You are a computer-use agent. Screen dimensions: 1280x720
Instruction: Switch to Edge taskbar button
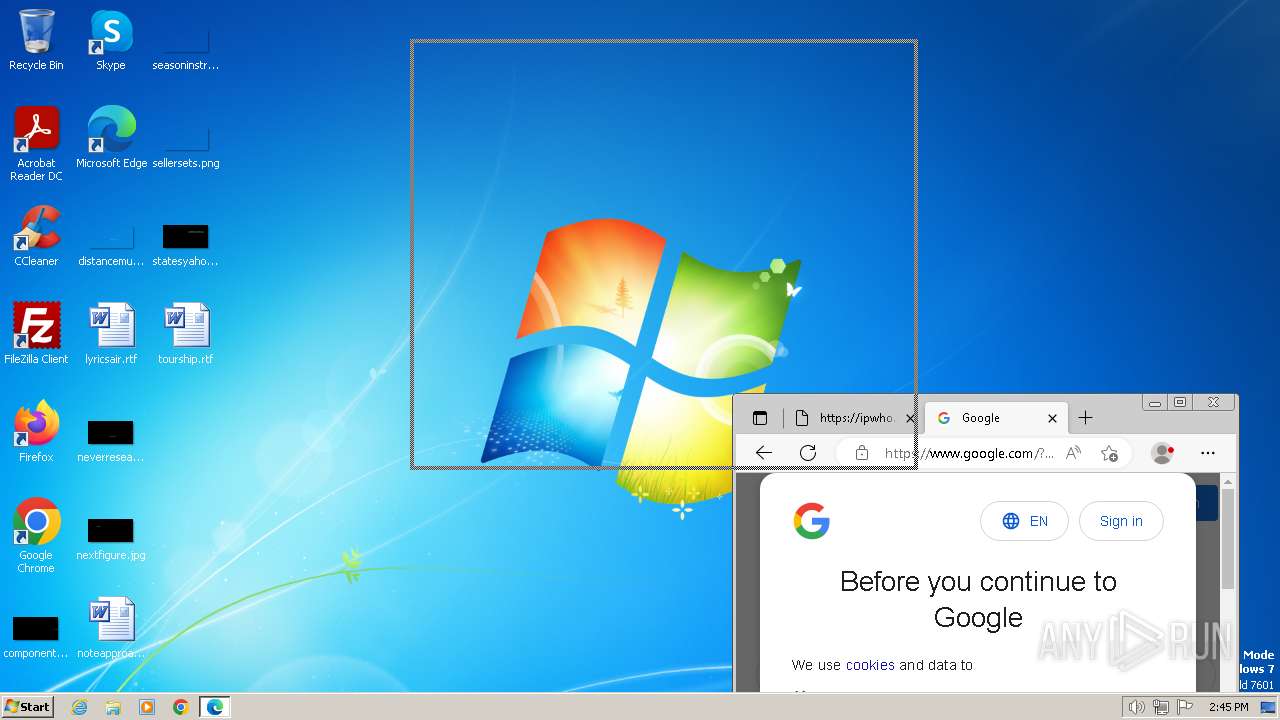(215, 707)
